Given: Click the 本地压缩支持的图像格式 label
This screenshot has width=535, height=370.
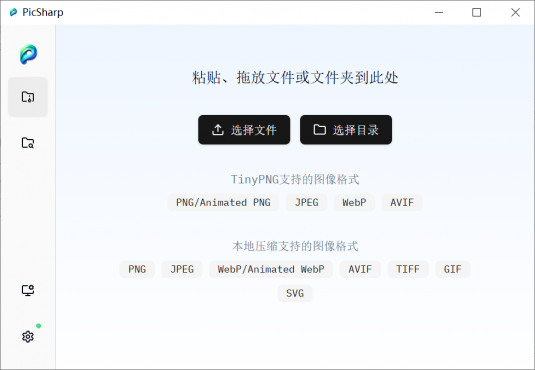Looking at the screenshot, I should point(295,246).
